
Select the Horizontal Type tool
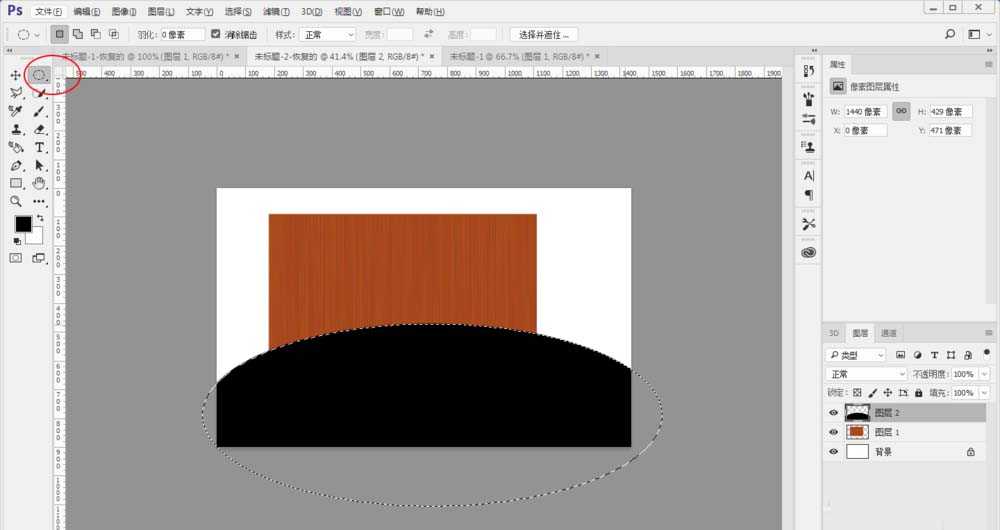pyautogui.click(x=40, y=147)
